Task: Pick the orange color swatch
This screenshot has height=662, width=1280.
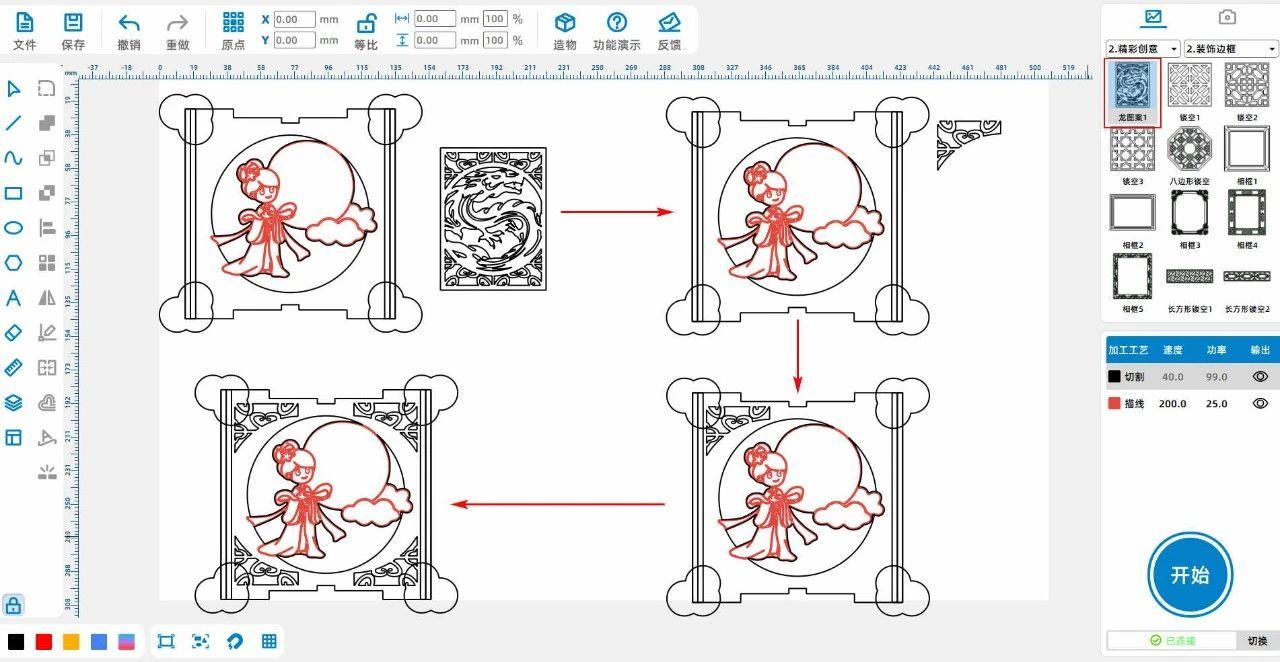Action: 71,641
